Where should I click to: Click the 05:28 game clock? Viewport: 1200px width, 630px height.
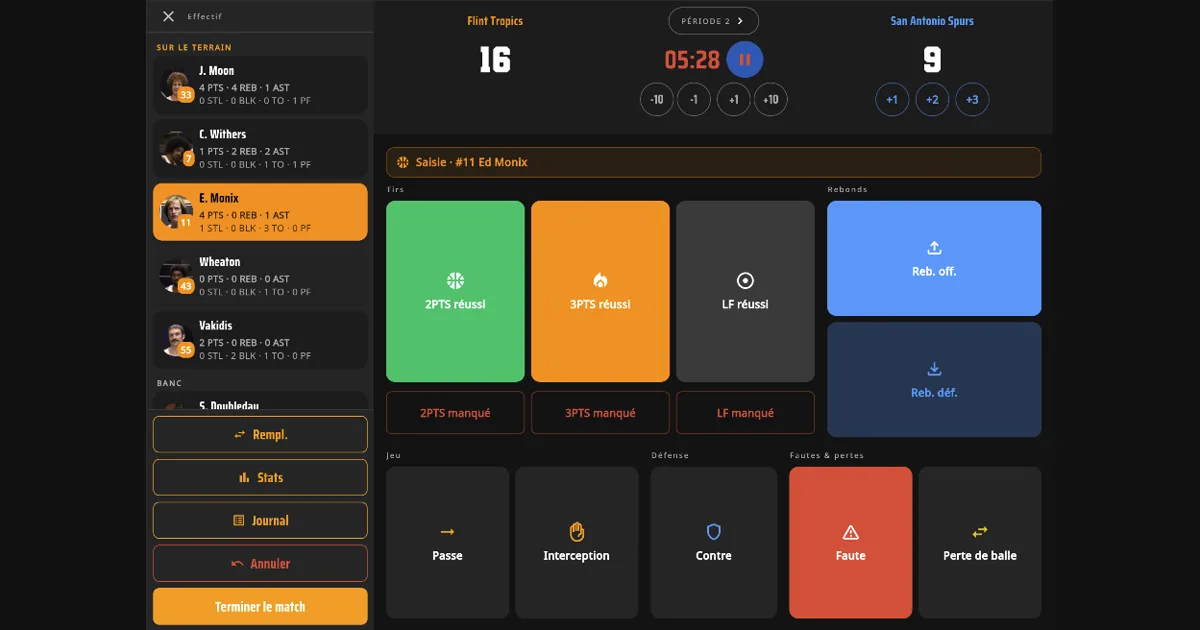692,60
